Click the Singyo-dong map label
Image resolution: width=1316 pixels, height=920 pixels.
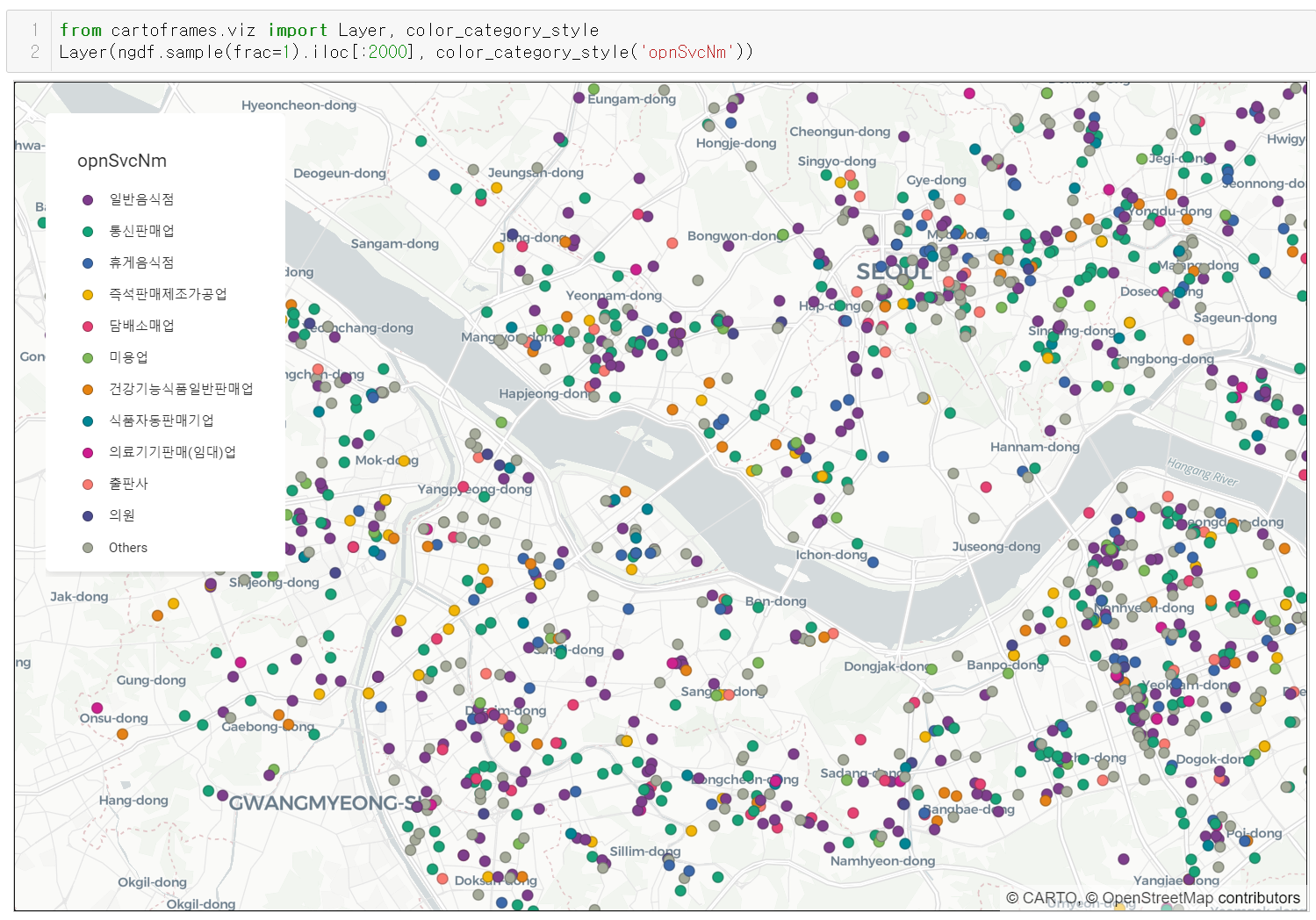click(x=838, y=162)
